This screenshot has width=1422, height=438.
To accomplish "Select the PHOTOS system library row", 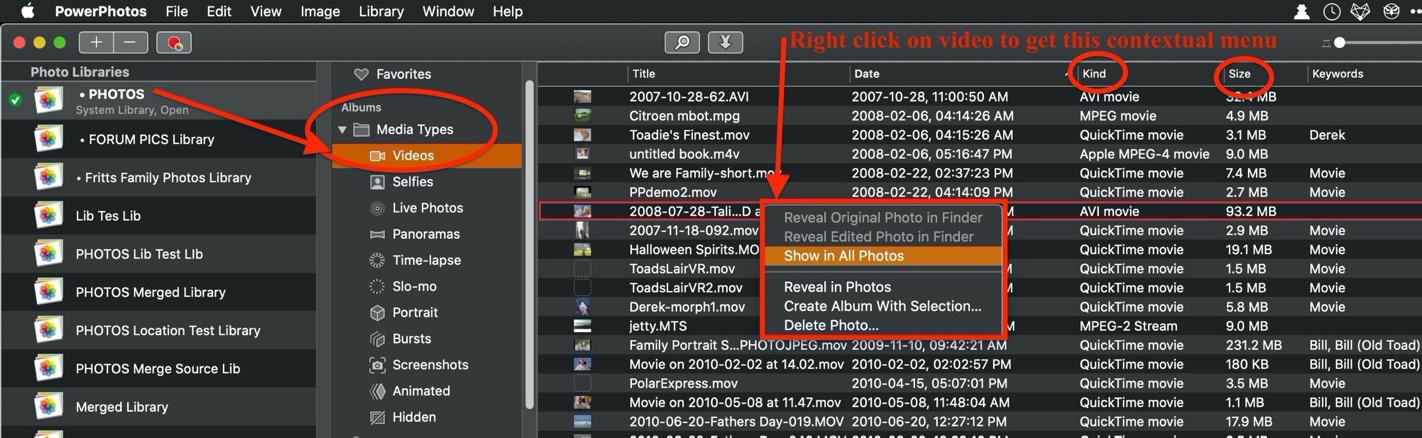I will click(x=158, y=101).
